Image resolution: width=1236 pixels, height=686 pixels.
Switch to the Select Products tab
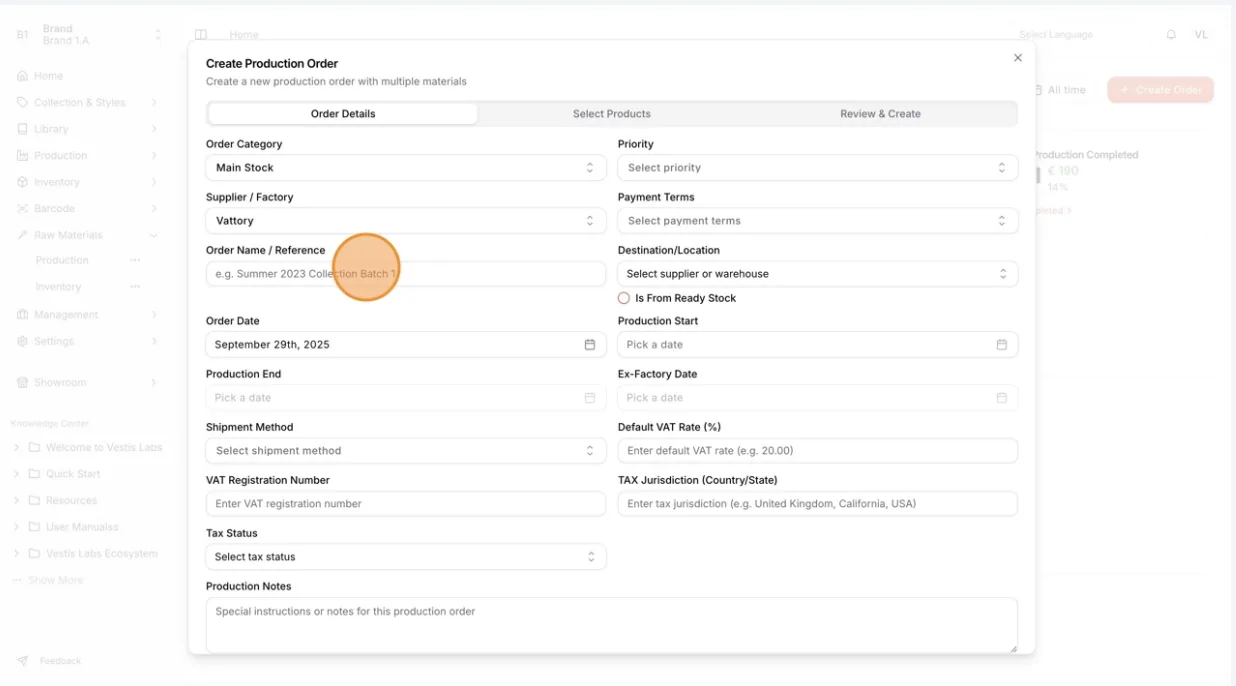pyautogui.click(x=612, y=114)
